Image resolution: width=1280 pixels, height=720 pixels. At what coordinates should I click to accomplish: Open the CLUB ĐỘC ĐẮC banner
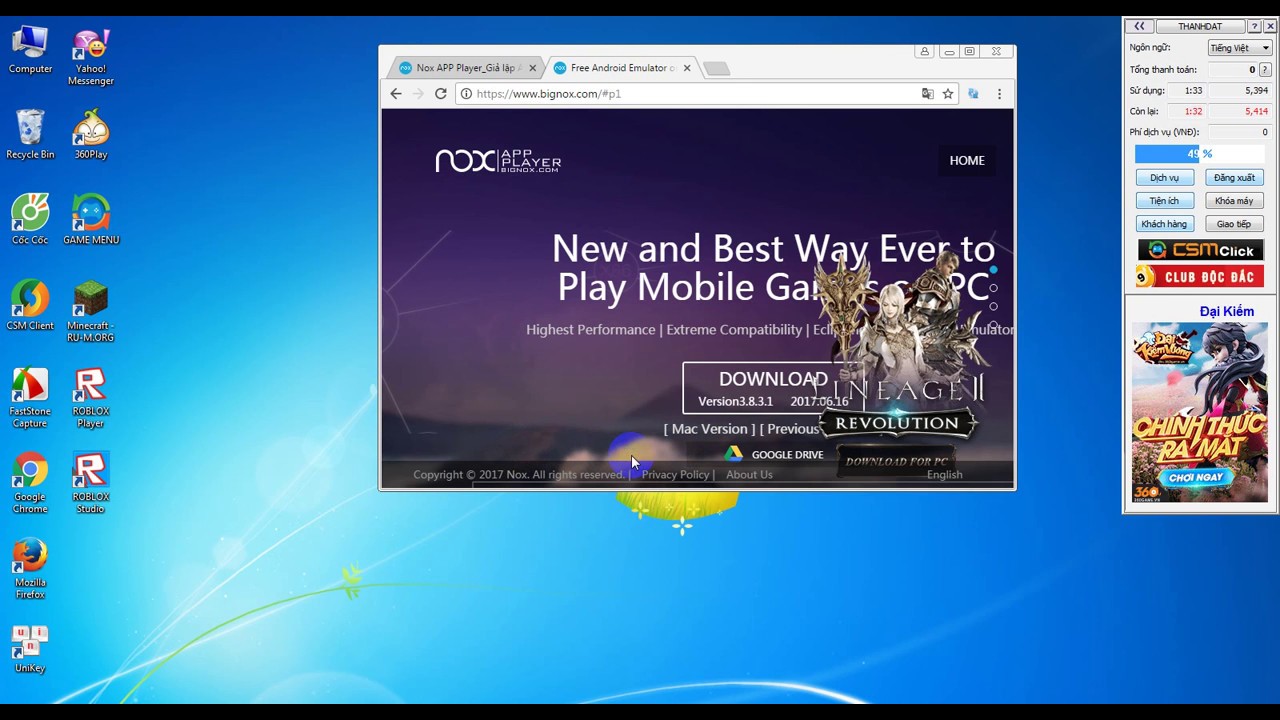pos(1200,276)
